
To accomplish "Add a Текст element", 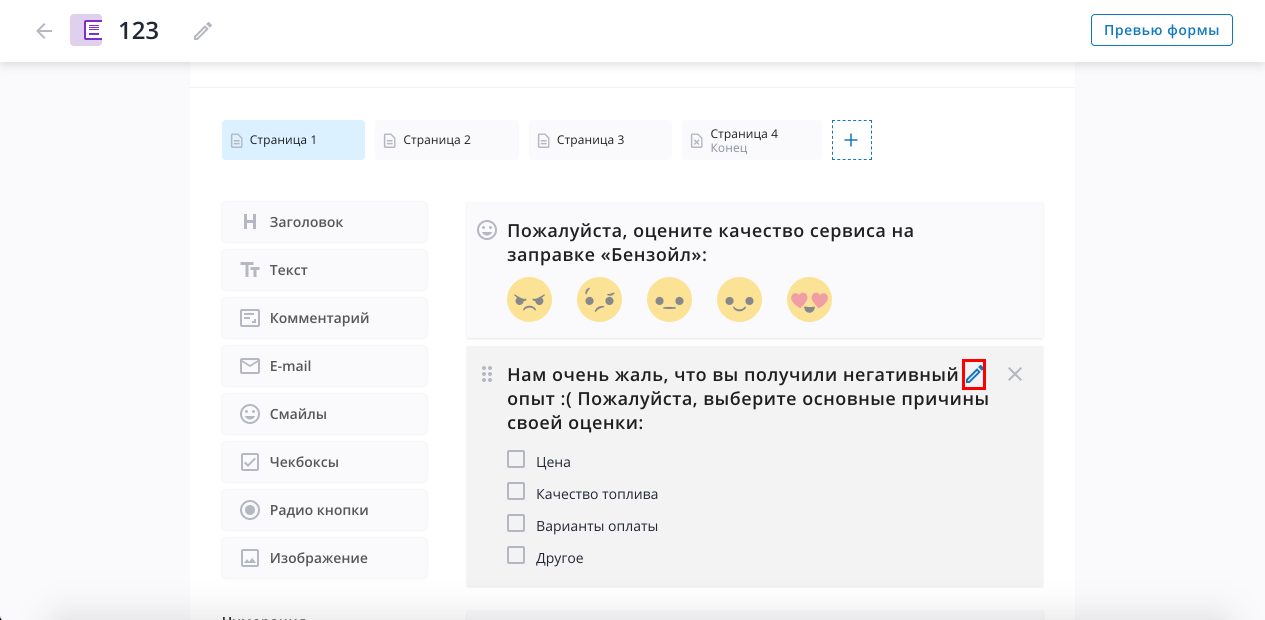I will pyautogui.click(x=324, y=270).
